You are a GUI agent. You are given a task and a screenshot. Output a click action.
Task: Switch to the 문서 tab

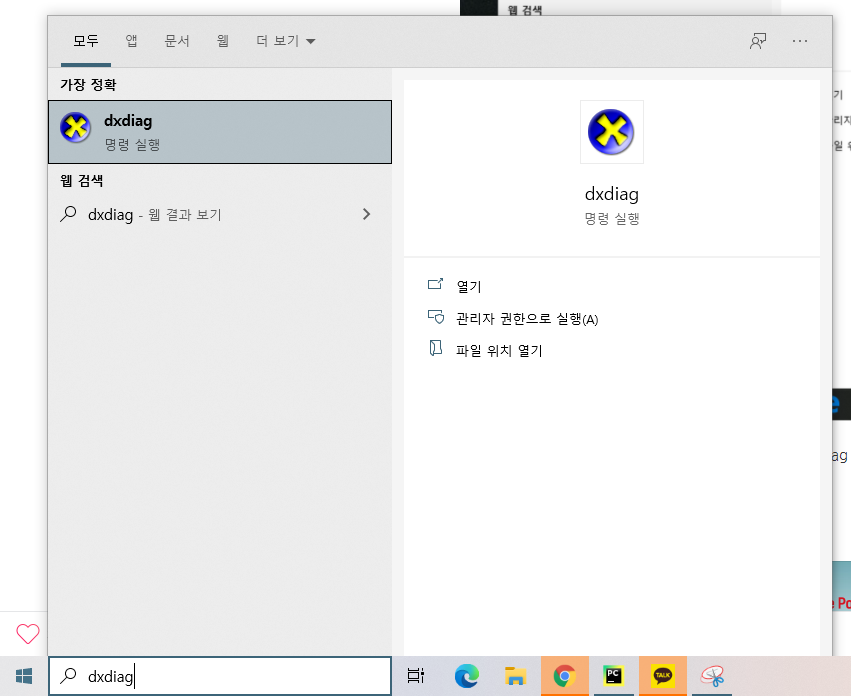click(177, 41)
